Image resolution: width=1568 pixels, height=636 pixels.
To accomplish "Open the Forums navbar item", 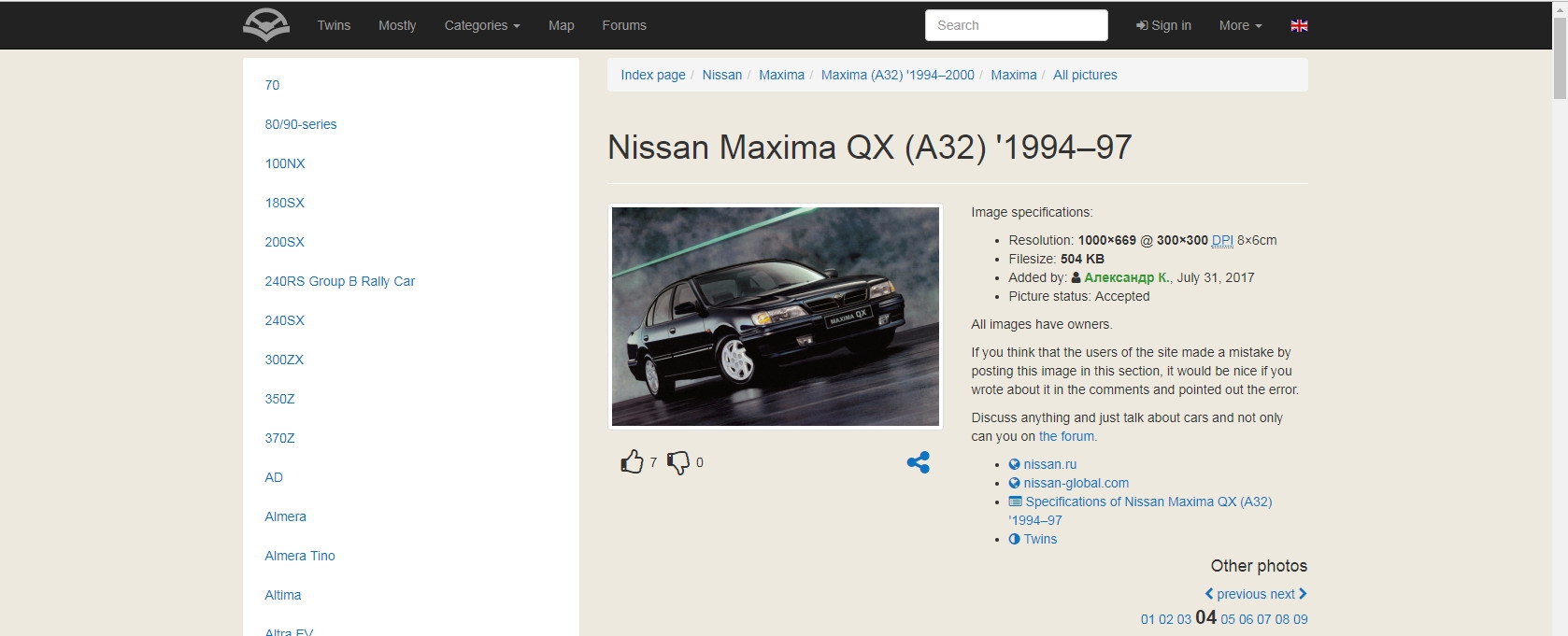I will [624, 25].
